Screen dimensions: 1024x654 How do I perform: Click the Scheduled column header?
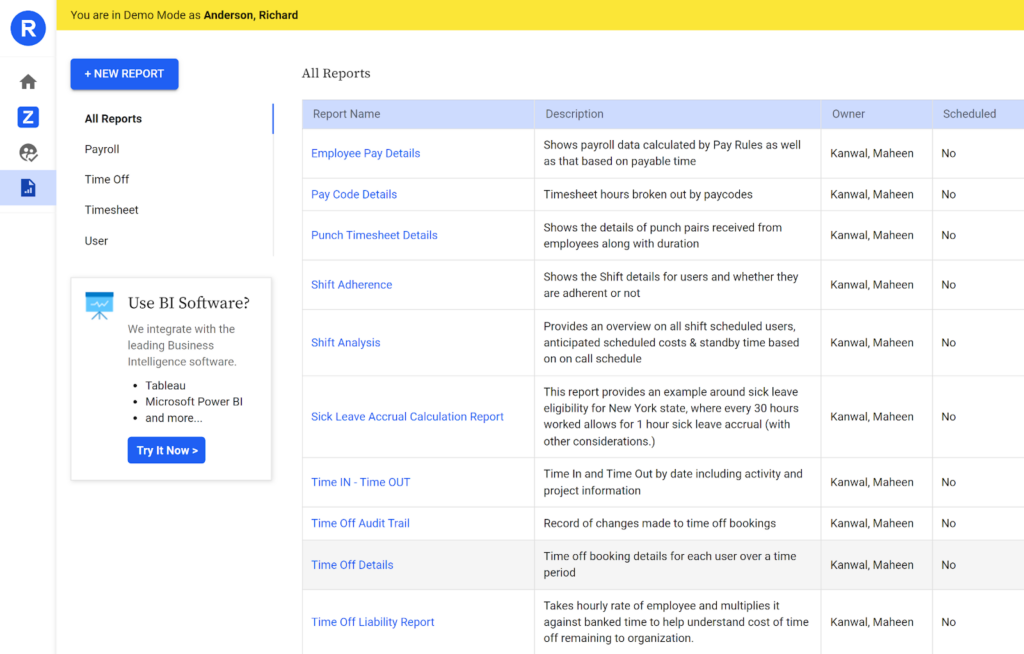(x=969, y=114)
